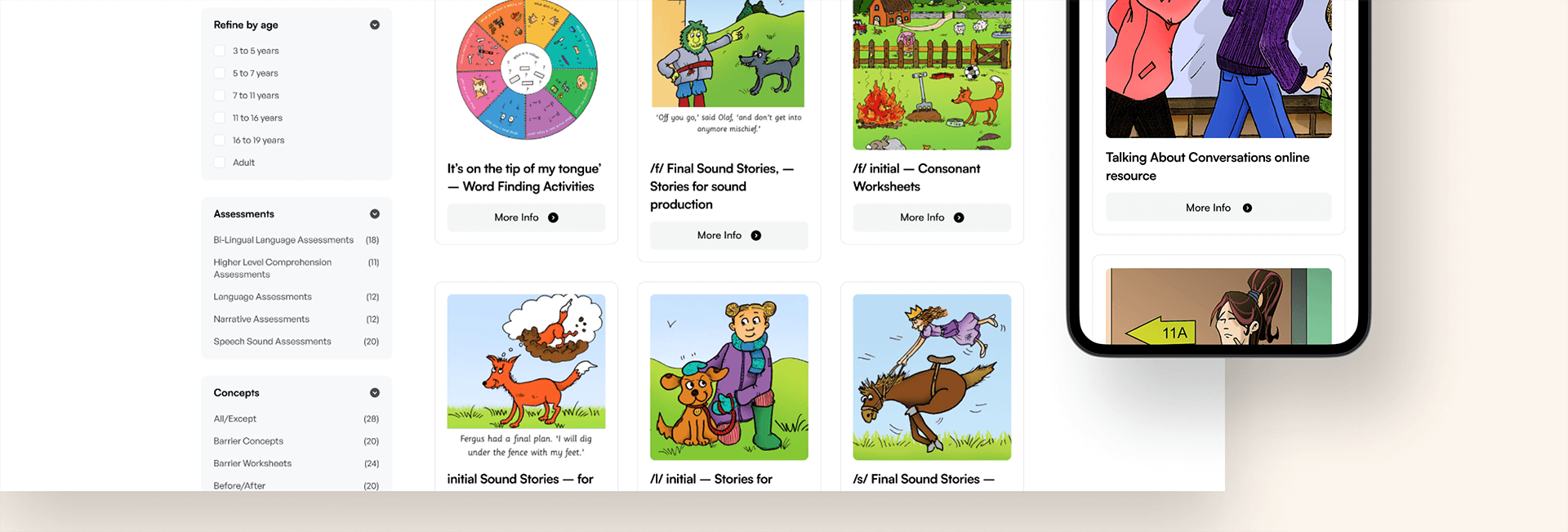Click arrow icon on Talking About Conversations More Info
This screenshot has height=532, width=1568.
coord(1247,208)
